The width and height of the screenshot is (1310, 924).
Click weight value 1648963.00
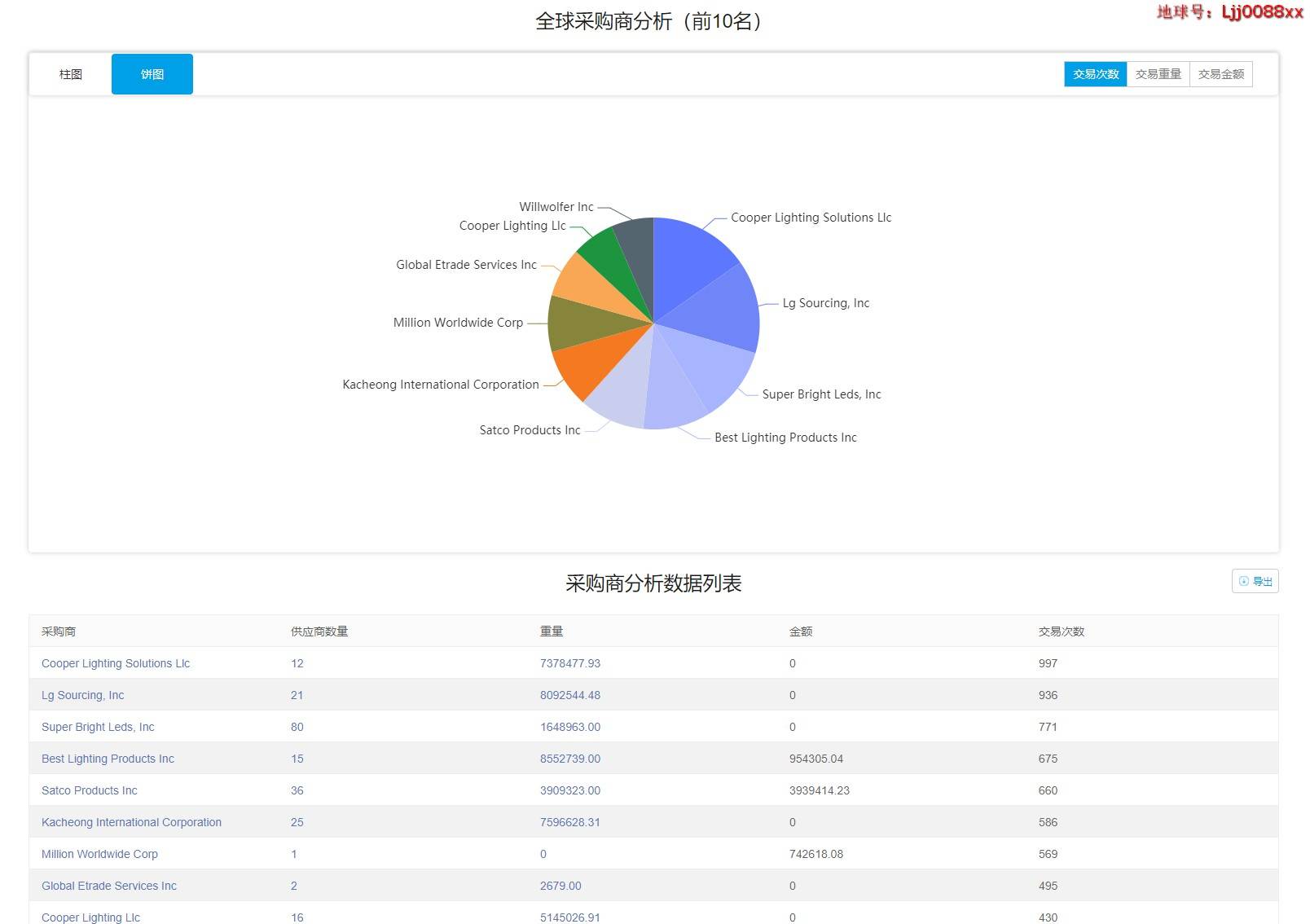coord(570,727)
